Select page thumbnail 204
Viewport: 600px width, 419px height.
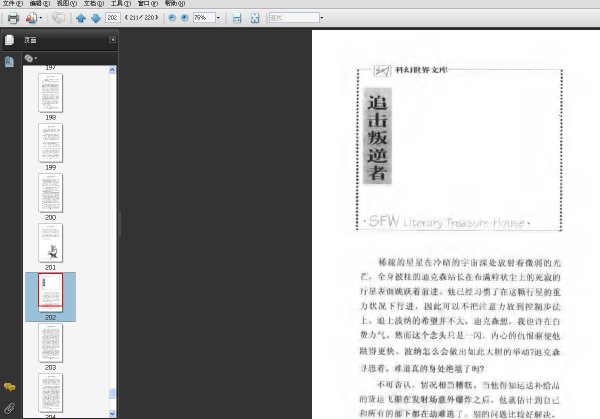[x=51, y=393]
